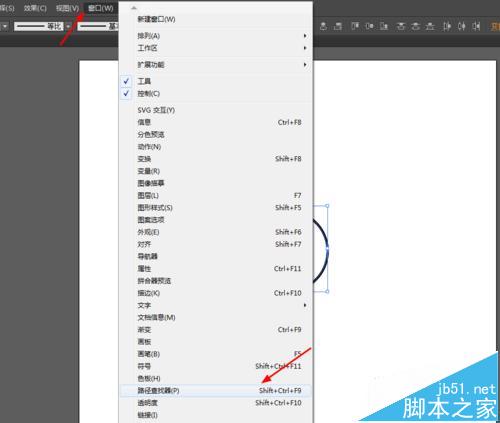This screenshot has width=500, height=423.
Task: Select 变量(R) menu entry
Action: (x=216, y=171)
